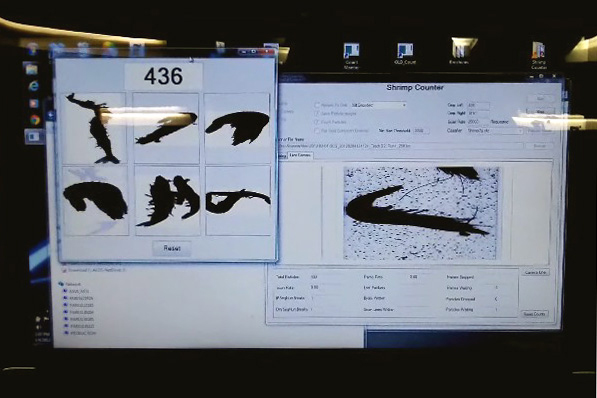Open the Windows Start orb

click(x=33, y=48)
